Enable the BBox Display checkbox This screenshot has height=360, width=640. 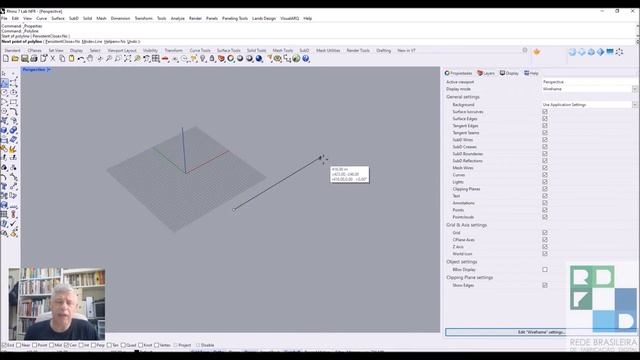[545, 270]
